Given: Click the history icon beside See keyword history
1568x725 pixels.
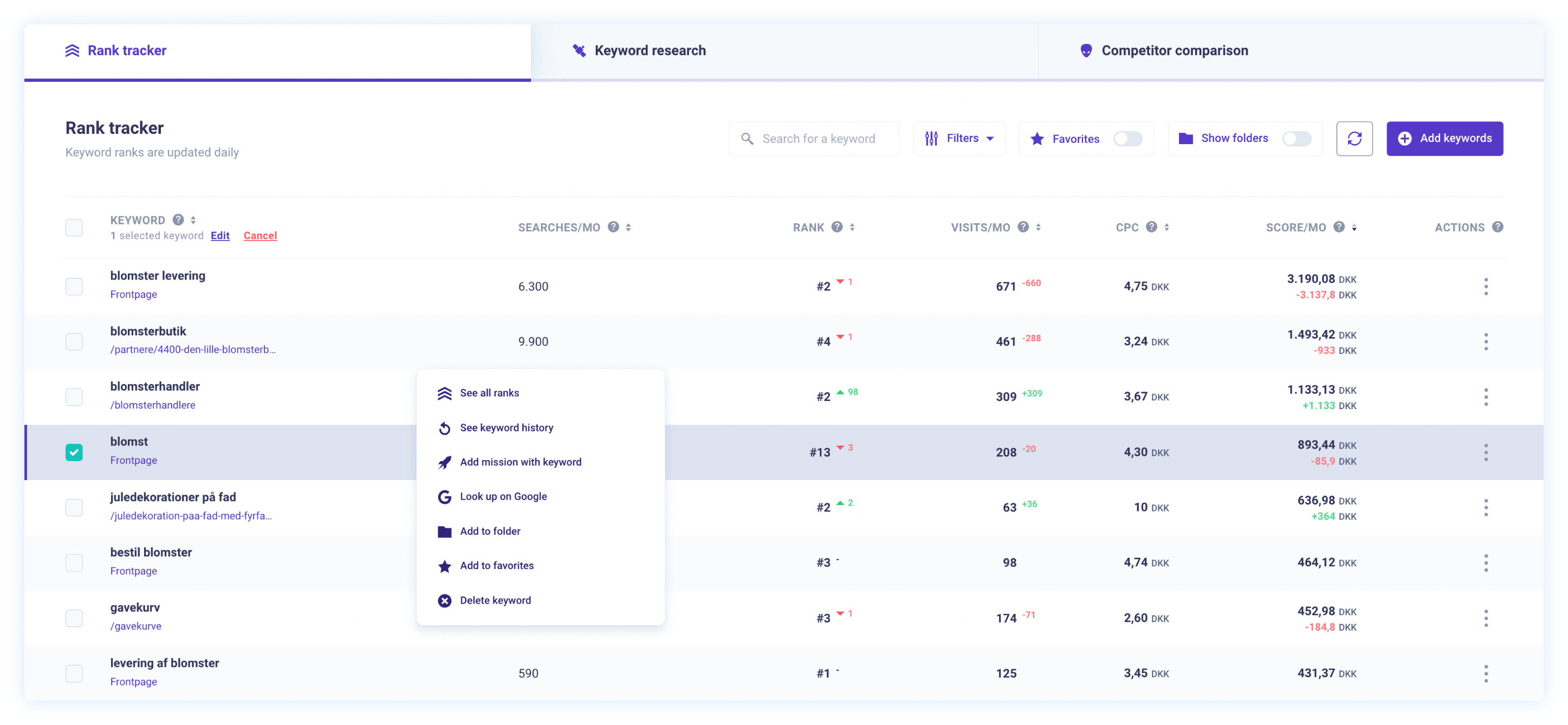Looking at the screenshot, I should (x=445, y=428).
